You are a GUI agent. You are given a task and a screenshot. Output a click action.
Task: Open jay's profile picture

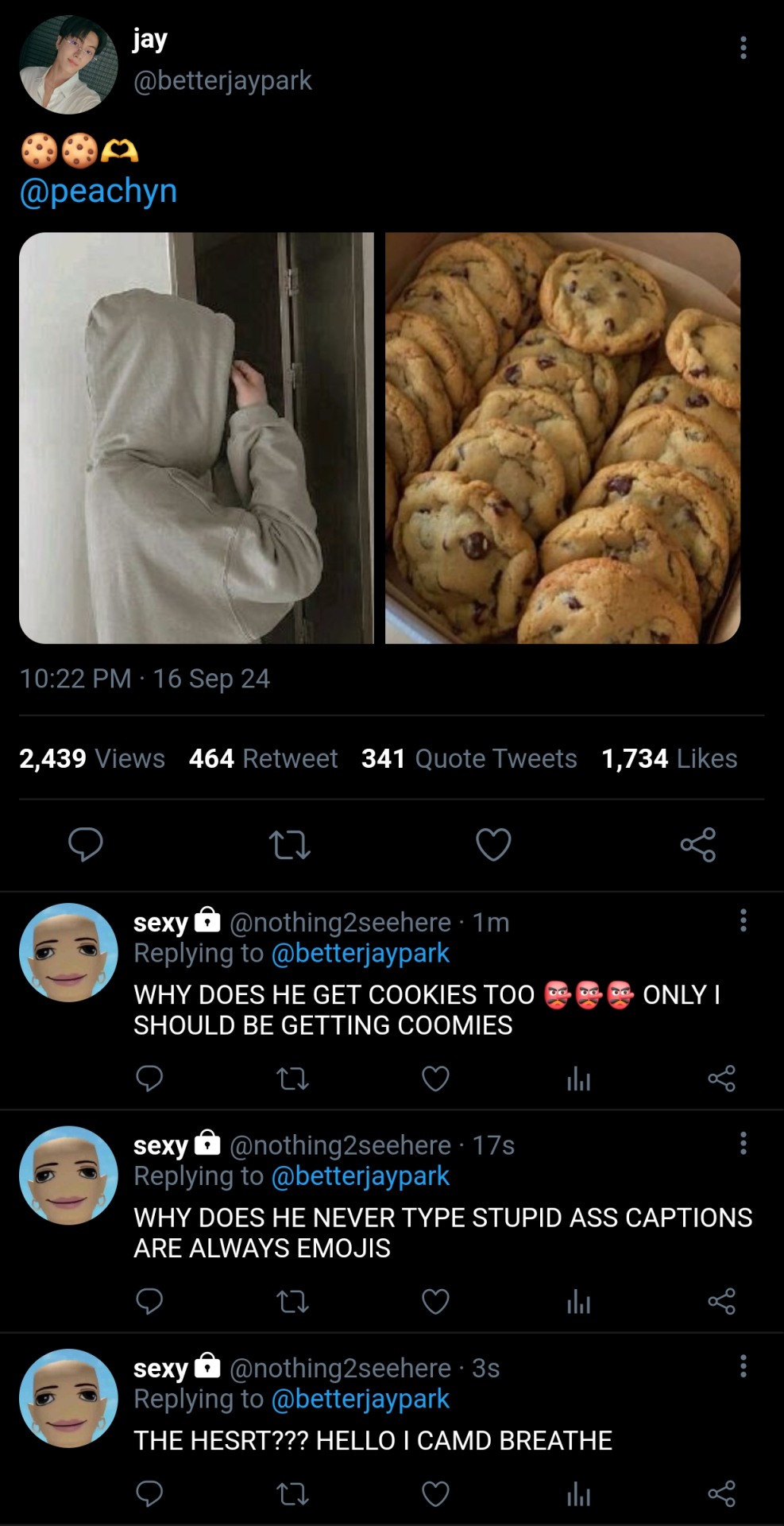point(68,65)
